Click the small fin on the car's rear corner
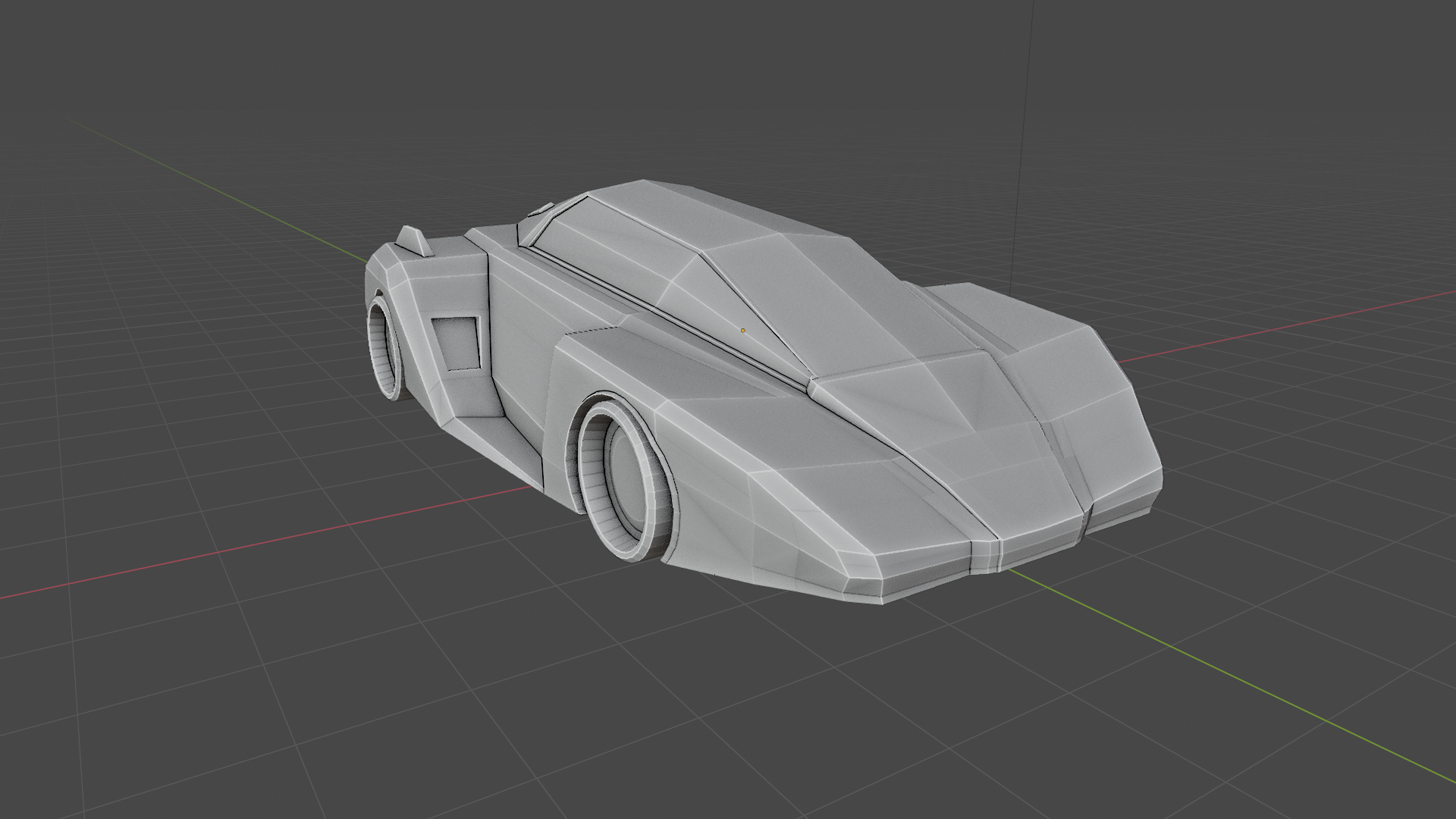Viewport: 1456px width, 819px height. tap(414, 241)
